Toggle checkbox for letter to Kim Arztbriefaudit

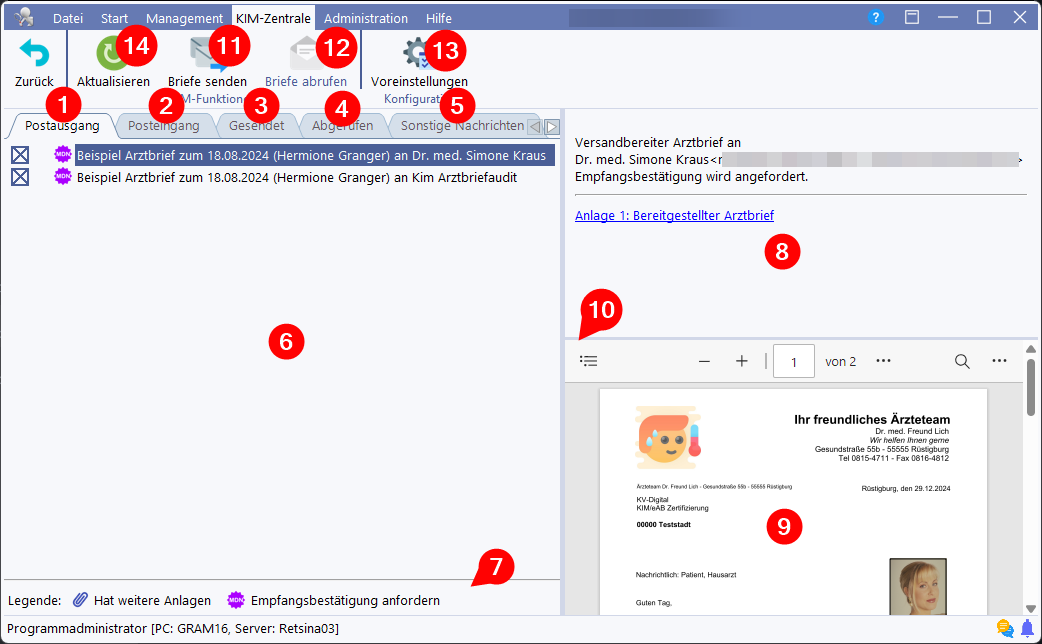click(20, 177)
